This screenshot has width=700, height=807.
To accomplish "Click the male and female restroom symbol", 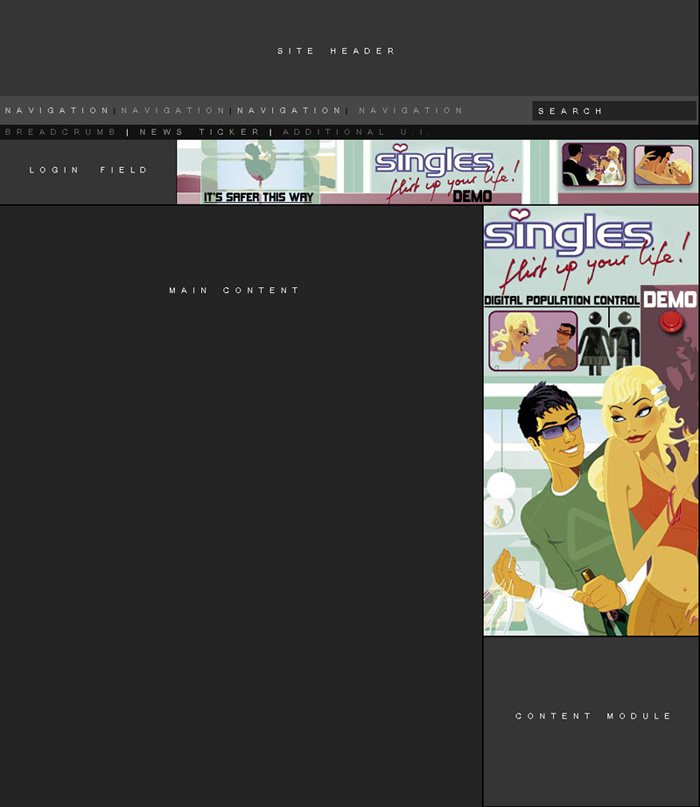I will 609,342.
